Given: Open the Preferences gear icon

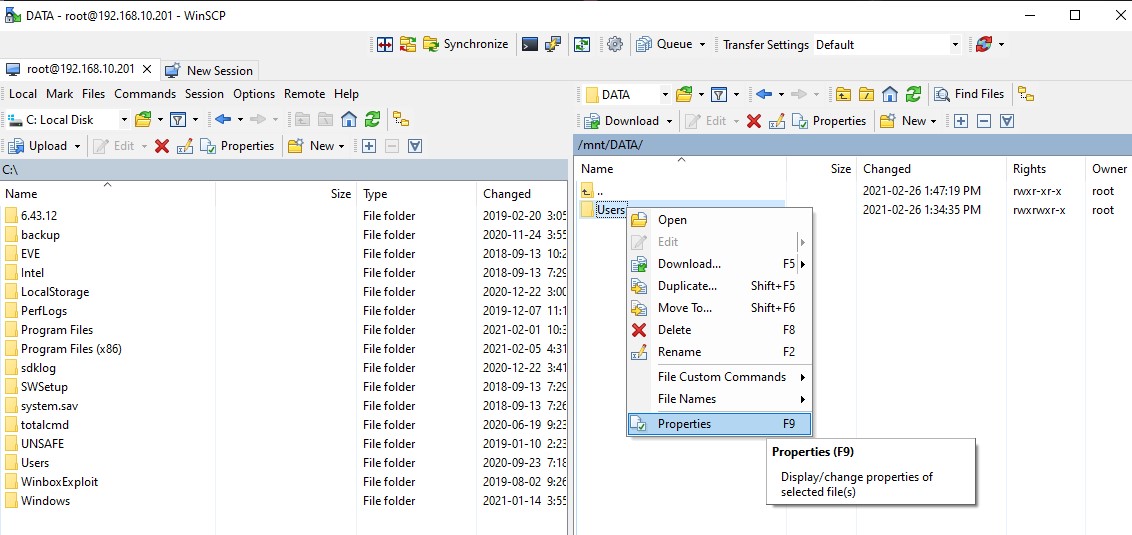Looking at the screenshot, I should pyautogui.click(x=615, y=44).
